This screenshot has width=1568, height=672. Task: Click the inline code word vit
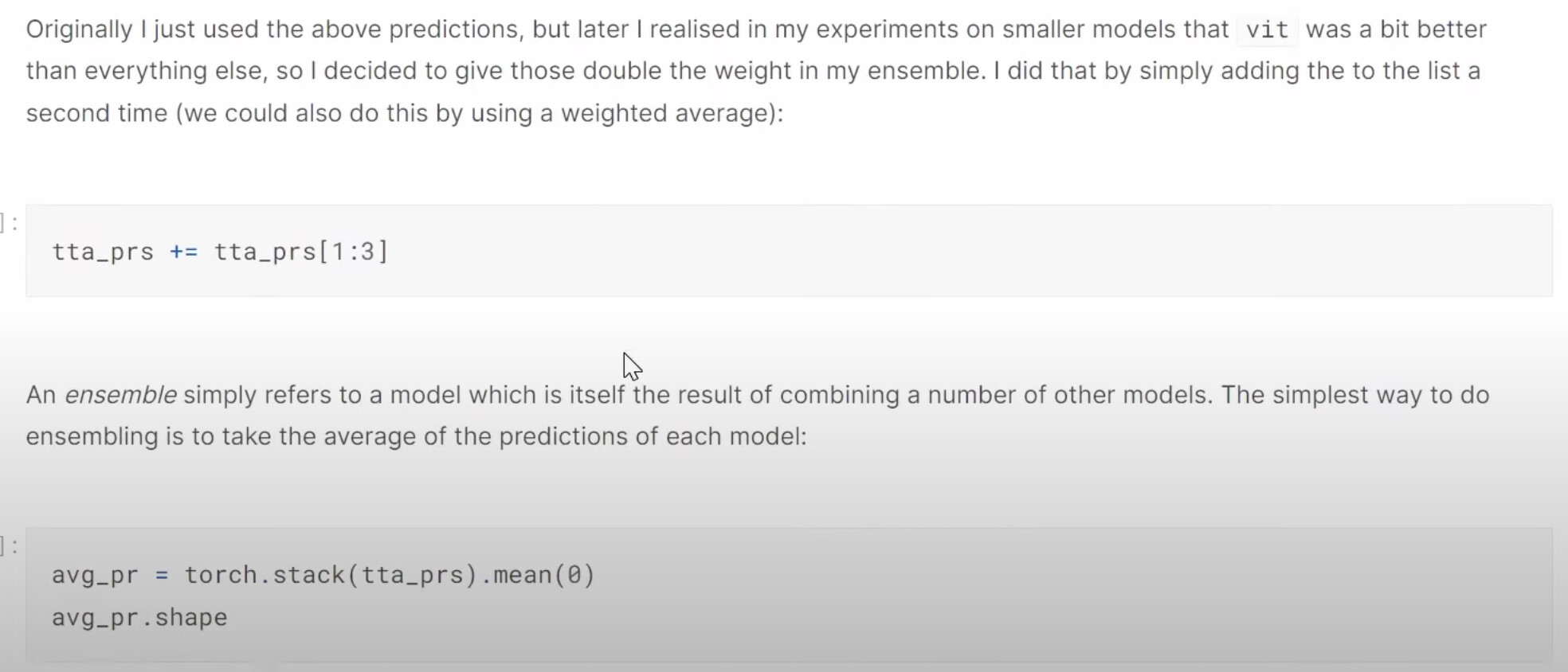point(1267,30)
